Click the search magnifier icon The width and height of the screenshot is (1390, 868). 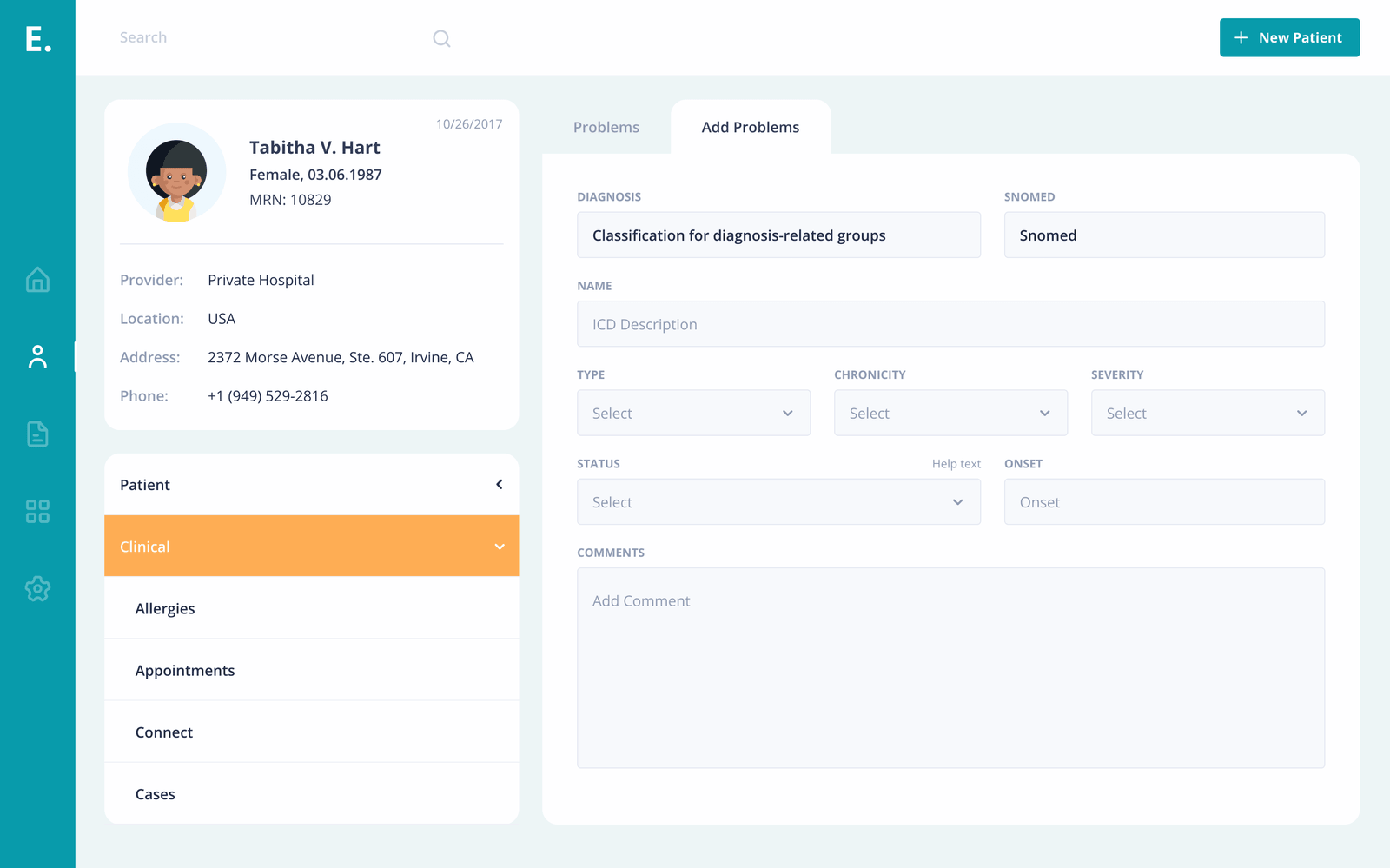(x=441, y=38)
